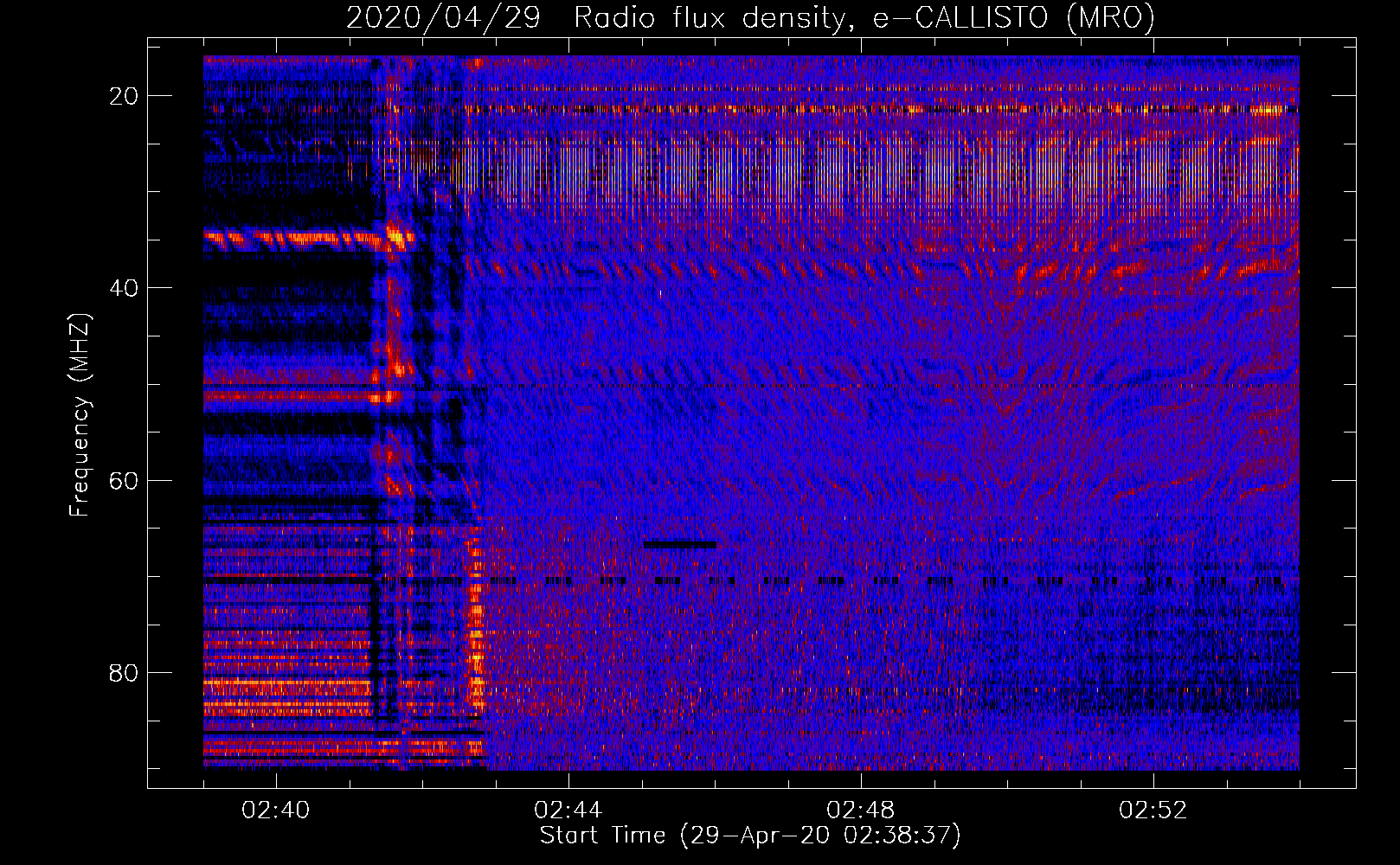The width and height of the screenshot is (1400, 865).
Task: Click the 02:40 time tick label
Action: pyautogui.click(x=276, y=811)
